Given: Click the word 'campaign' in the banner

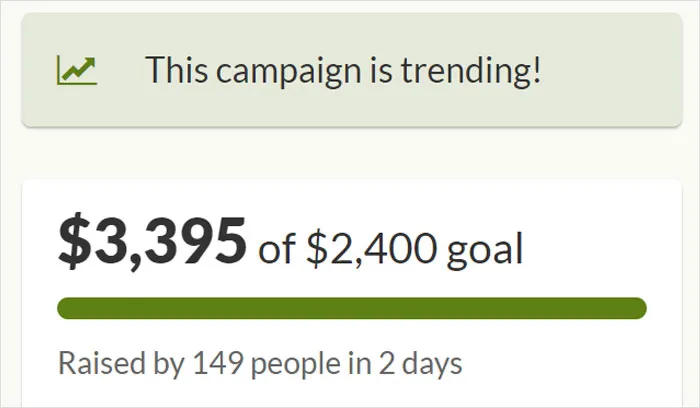Looking at the screenshot, I should click(288, 71).
